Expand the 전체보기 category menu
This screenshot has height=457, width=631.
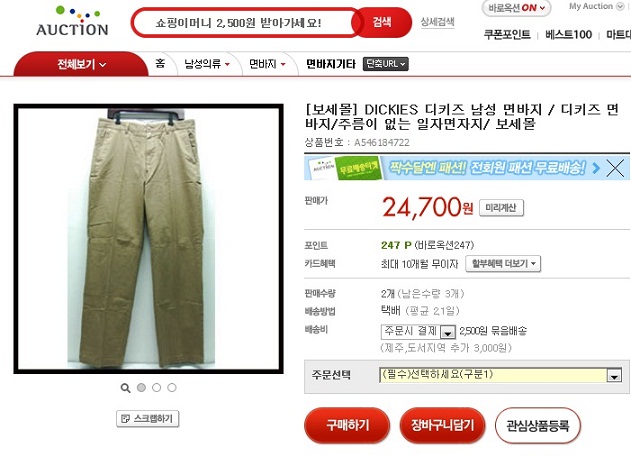[81, 64]
